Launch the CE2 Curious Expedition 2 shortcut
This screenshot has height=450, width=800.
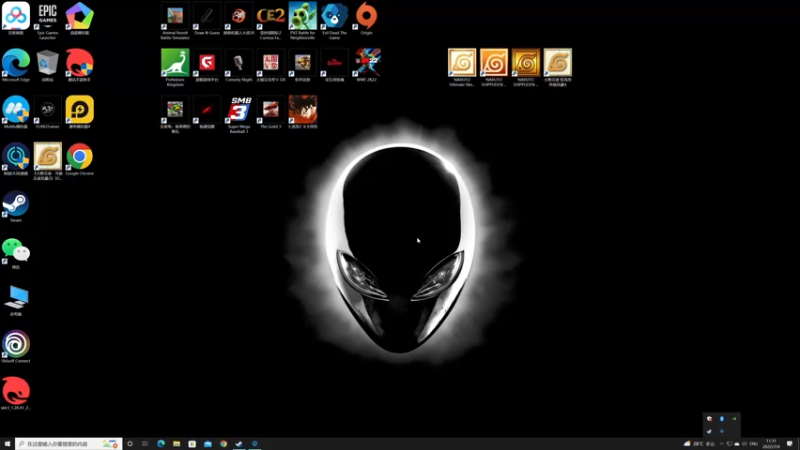271,20
